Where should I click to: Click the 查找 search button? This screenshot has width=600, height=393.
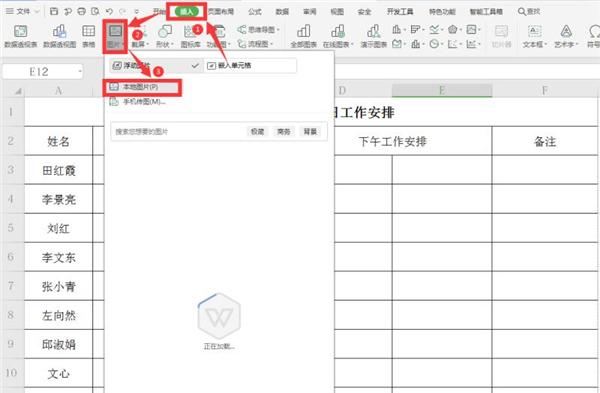click(529, 11)
